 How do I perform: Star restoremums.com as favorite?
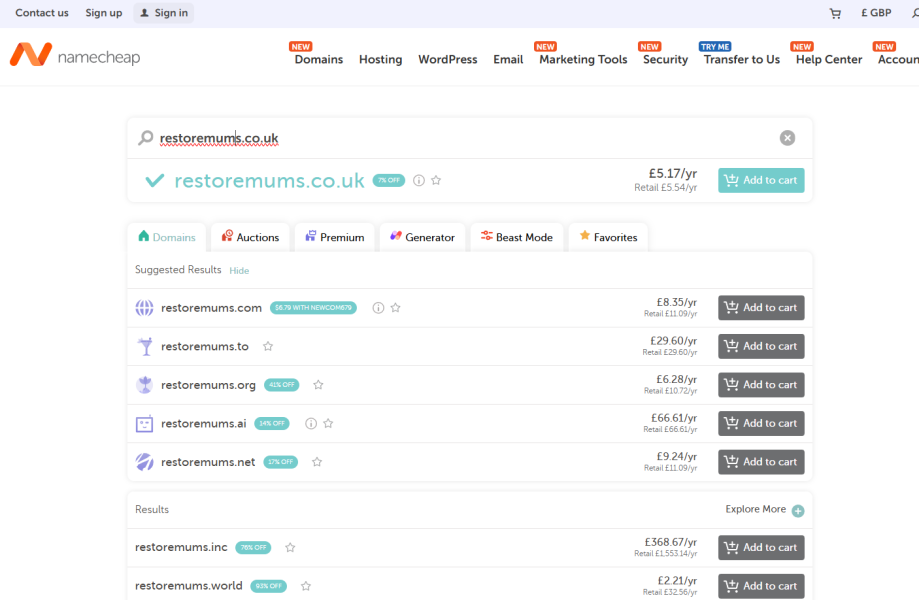coord(396,308)
